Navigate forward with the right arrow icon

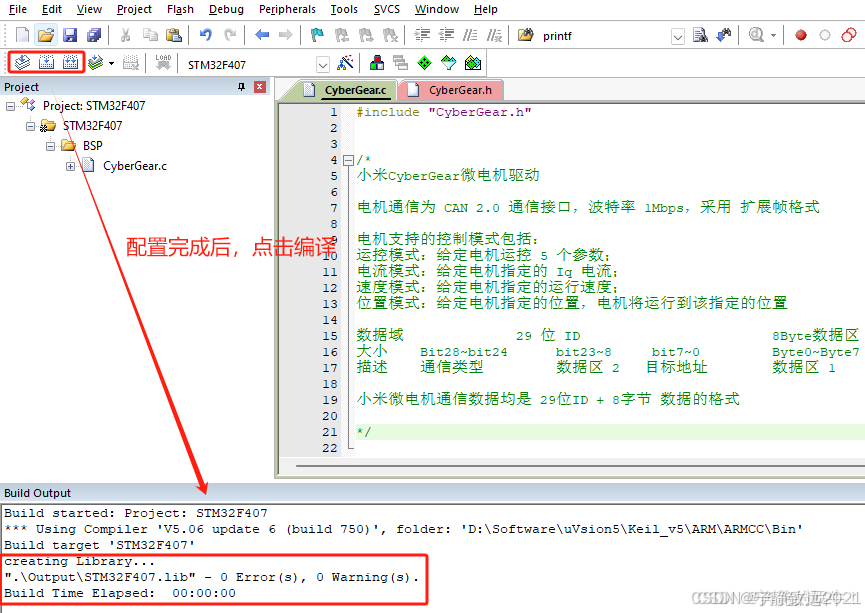(286, 35)
